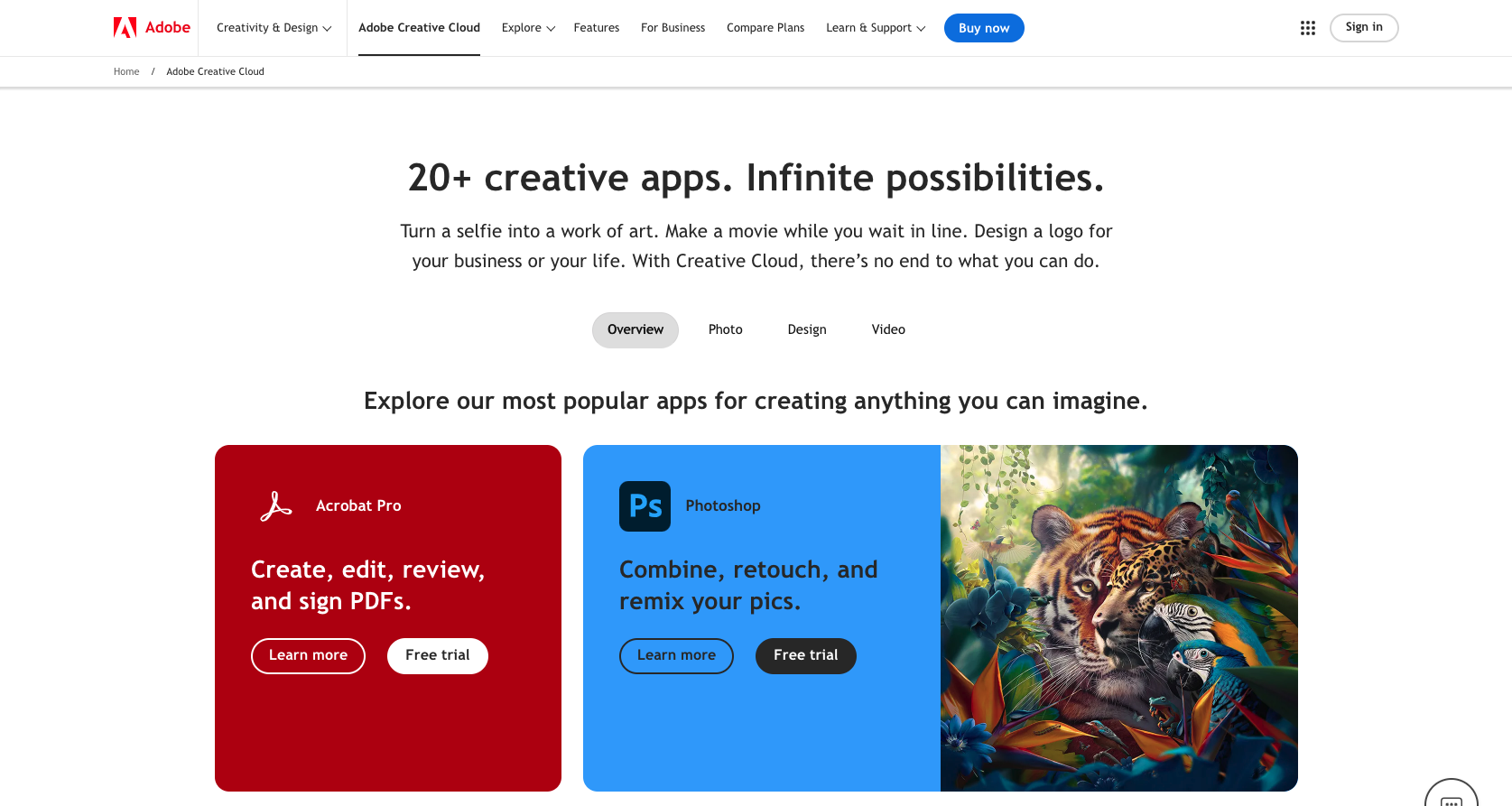1512x806 pixels.
Task: Select the Overview tab
Action: [635, 329]
